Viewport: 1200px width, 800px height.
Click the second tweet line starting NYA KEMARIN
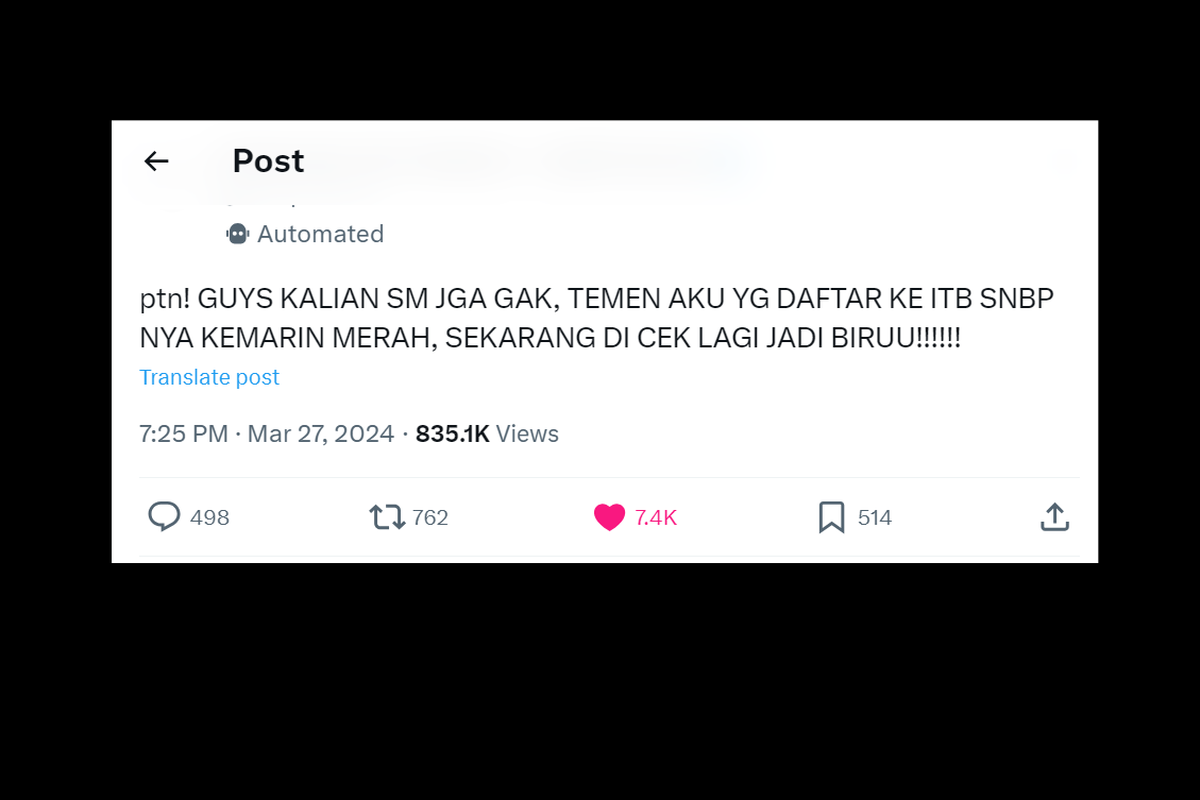point(550,338)
